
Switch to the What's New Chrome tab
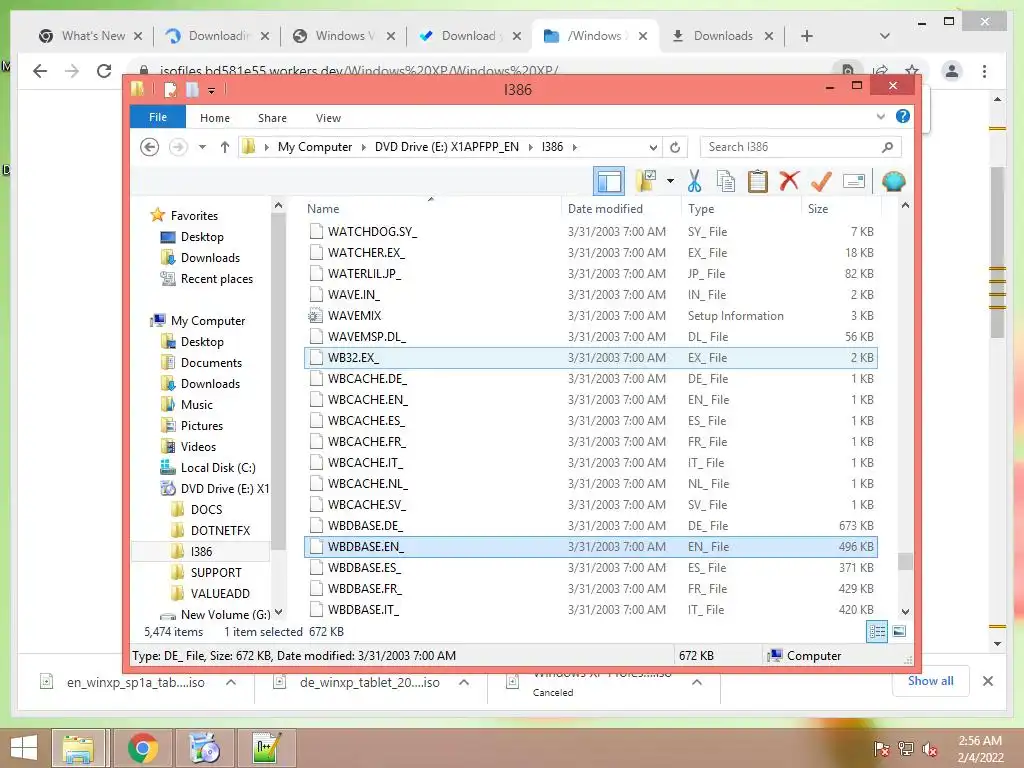[x=90, y=36]
